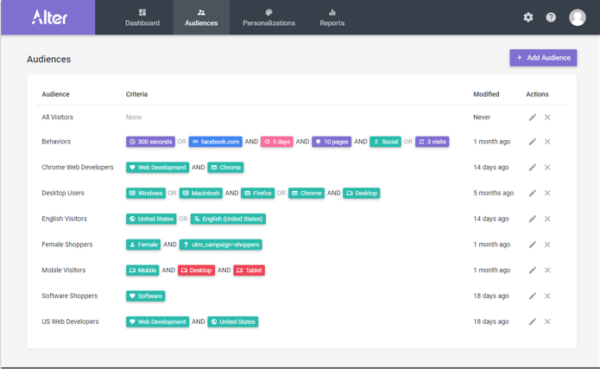The height and width of the screenshot is (369, 600).
Task: Open the help question mark icon
Action: coord(551,17)
